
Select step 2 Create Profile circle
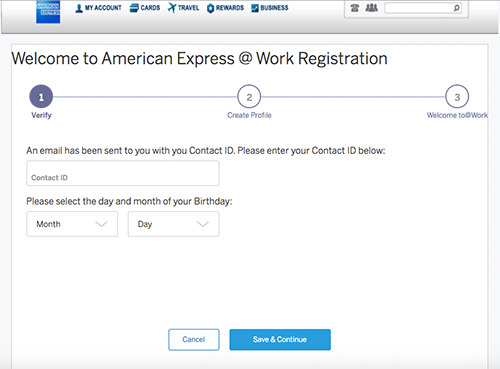[x=249, y=97]
